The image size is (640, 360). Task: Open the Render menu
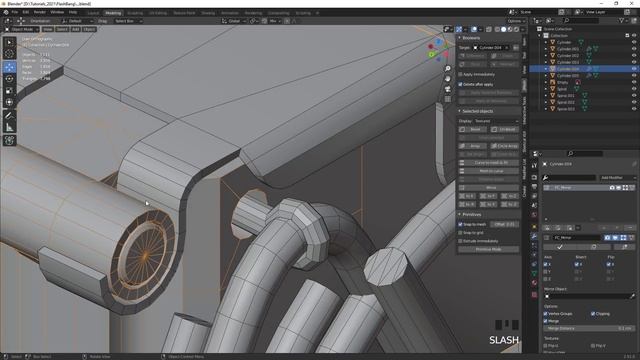(x=40, y=12)
